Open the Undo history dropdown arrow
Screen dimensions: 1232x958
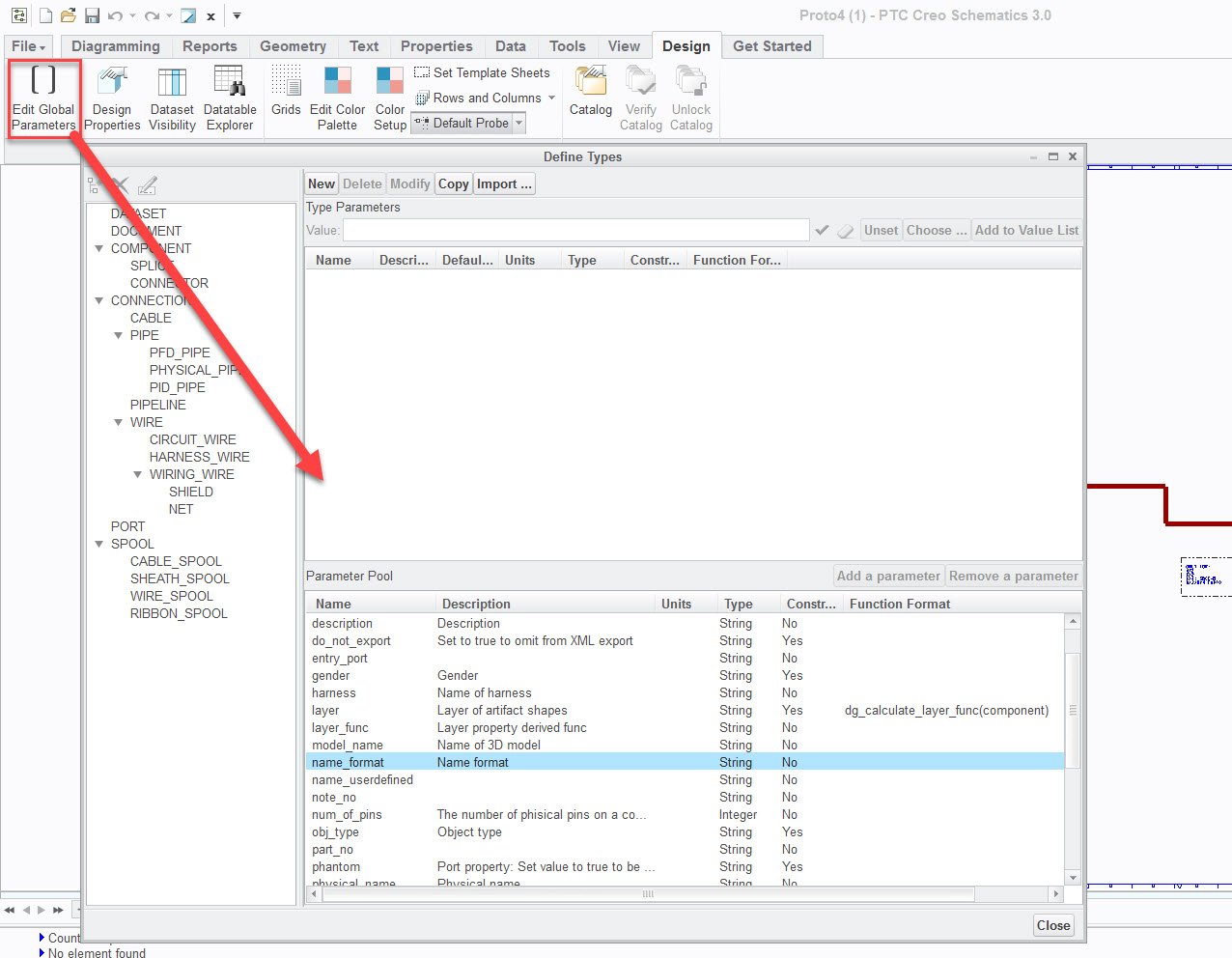click(x=132, y=15)
